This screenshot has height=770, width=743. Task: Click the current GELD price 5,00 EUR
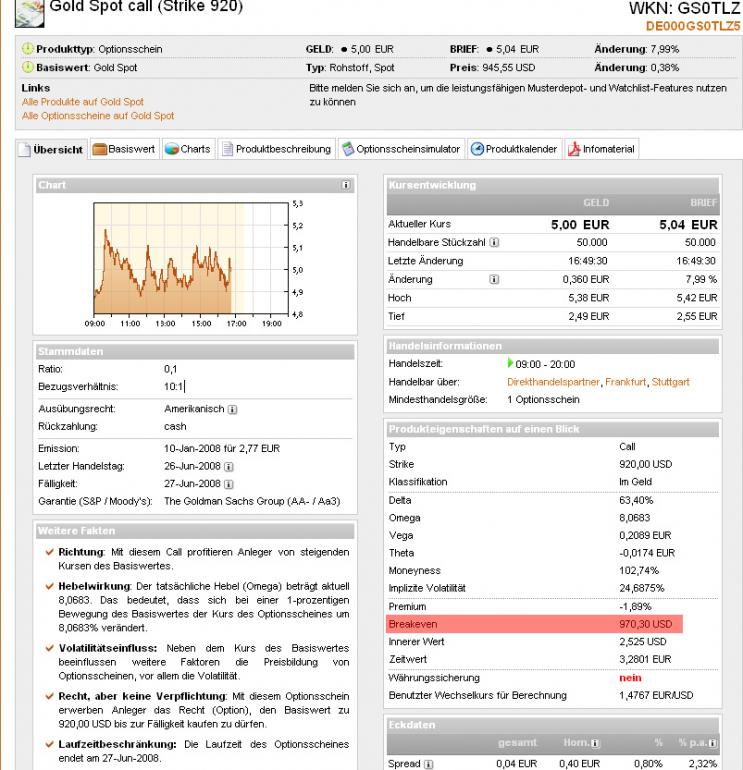(580, 225)
